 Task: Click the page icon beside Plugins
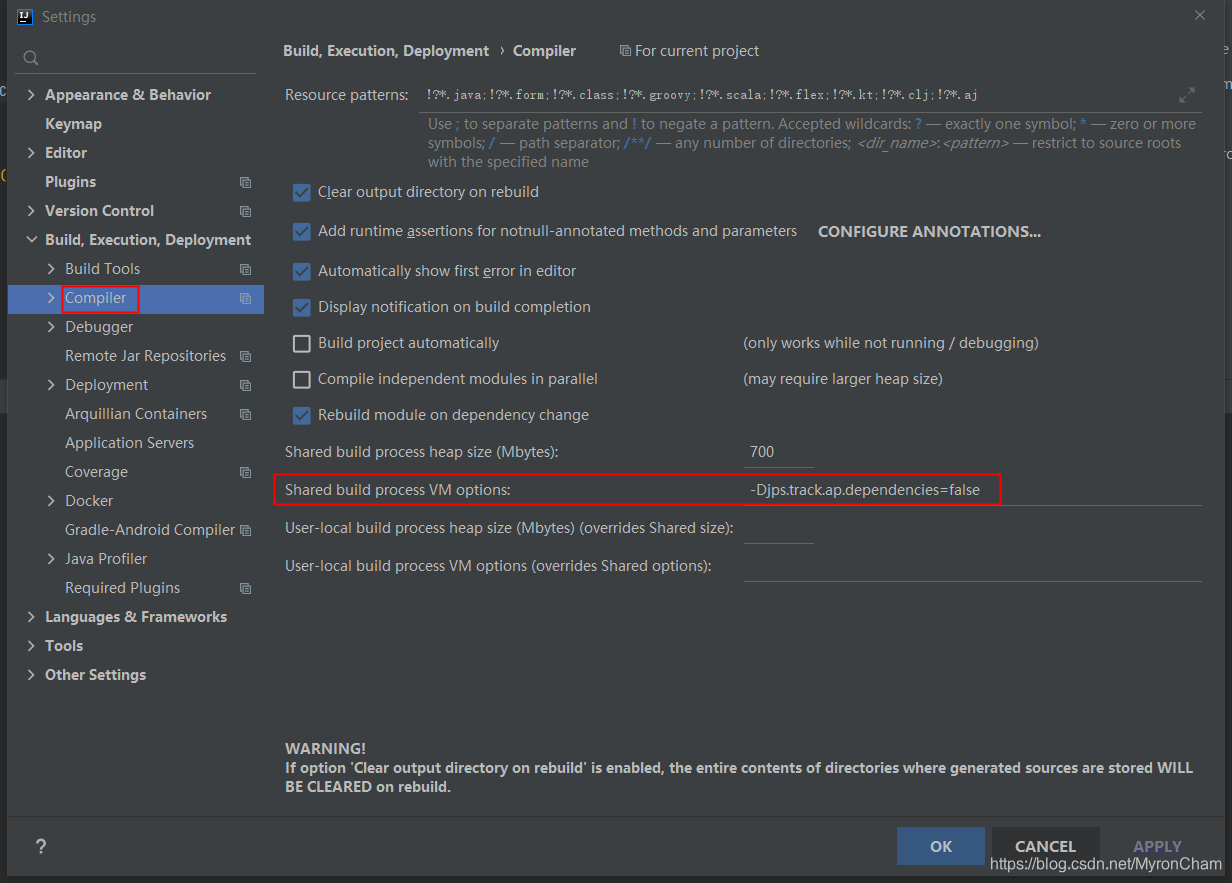[x=245, y=182]
